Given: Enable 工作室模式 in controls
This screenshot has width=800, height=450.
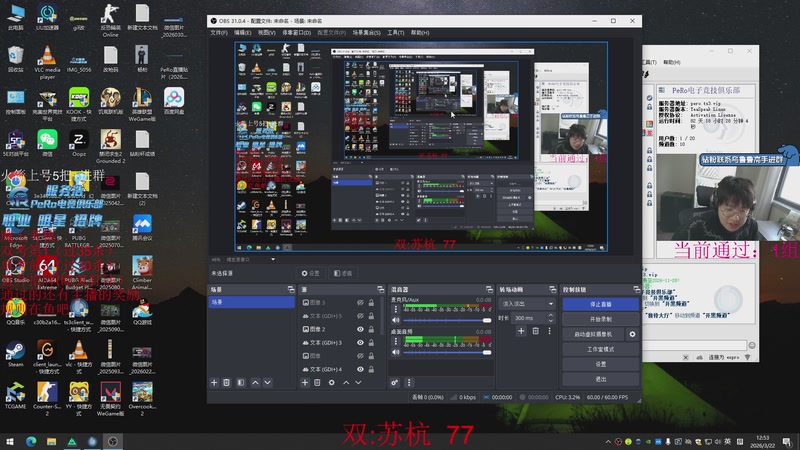Looking at the screenshot, I should [x=601, y=349].
